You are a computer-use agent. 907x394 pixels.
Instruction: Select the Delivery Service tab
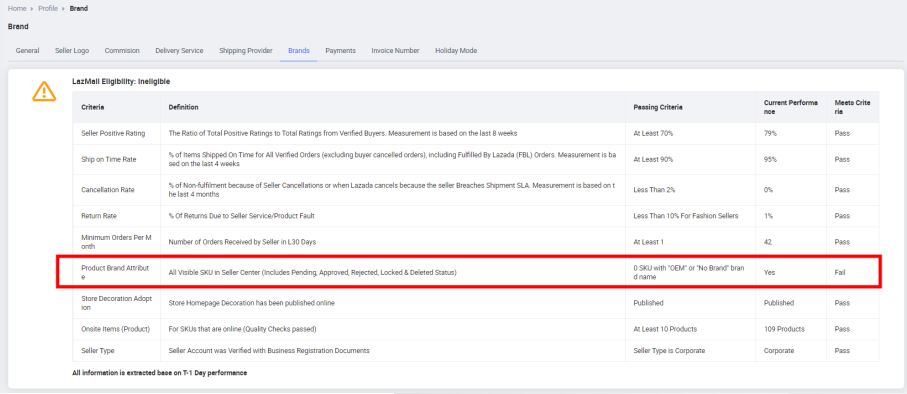pos(179,51)
